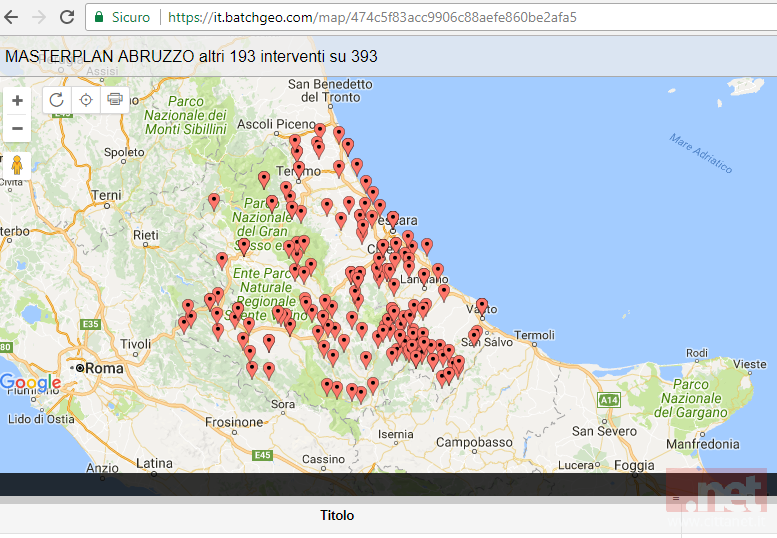This screenshot has width=777, height=538.
Task: Click the Rieti city label
Action: (146, 235)
